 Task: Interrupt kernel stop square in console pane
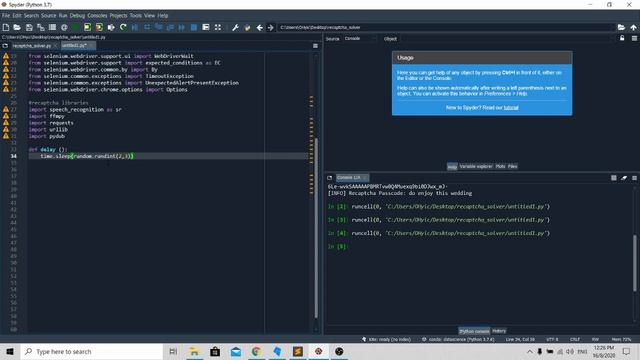(613, 178)
